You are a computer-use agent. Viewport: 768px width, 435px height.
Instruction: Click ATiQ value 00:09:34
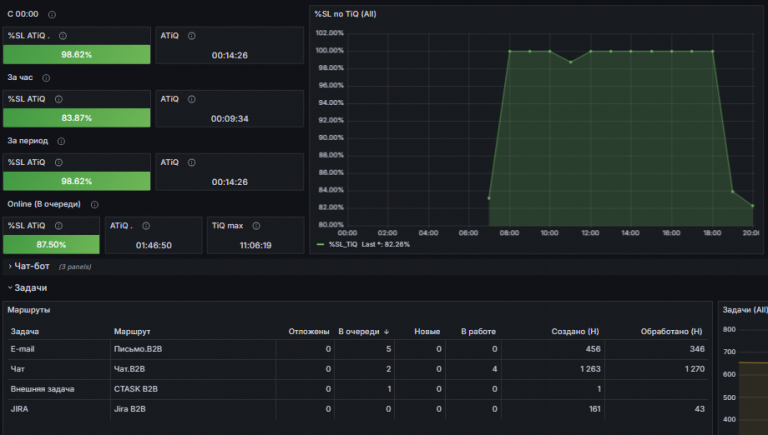230,119
